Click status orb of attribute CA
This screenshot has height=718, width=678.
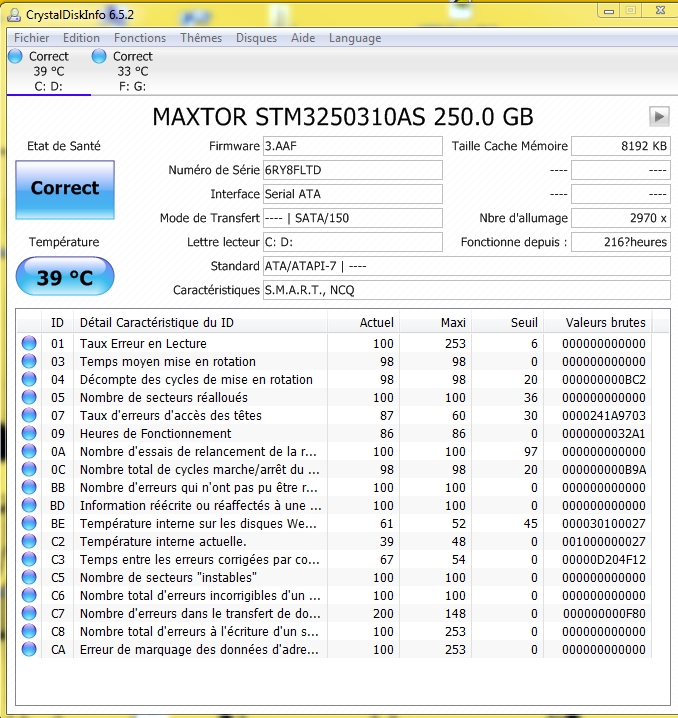[x=29, y=649]
